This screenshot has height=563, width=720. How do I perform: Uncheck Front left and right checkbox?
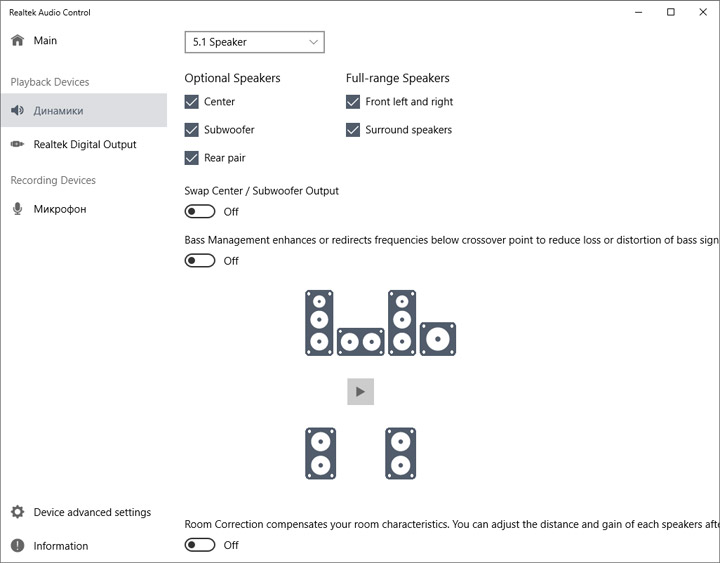pyautogui.click(x=353, y=102)
